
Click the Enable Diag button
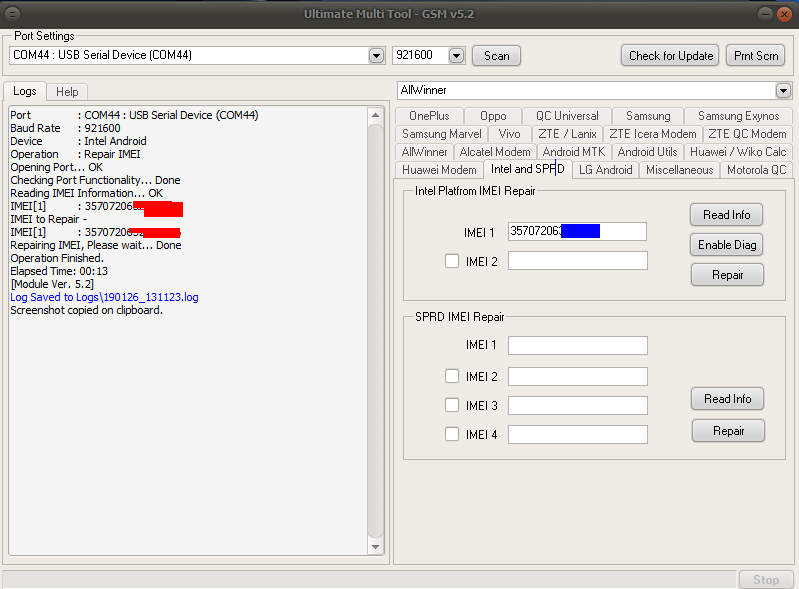pos(727,245)
